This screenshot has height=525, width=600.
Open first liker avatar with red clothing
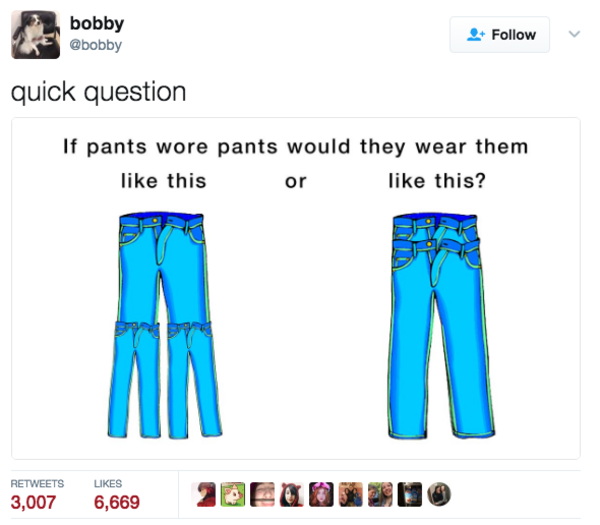(x=204, y=494)
